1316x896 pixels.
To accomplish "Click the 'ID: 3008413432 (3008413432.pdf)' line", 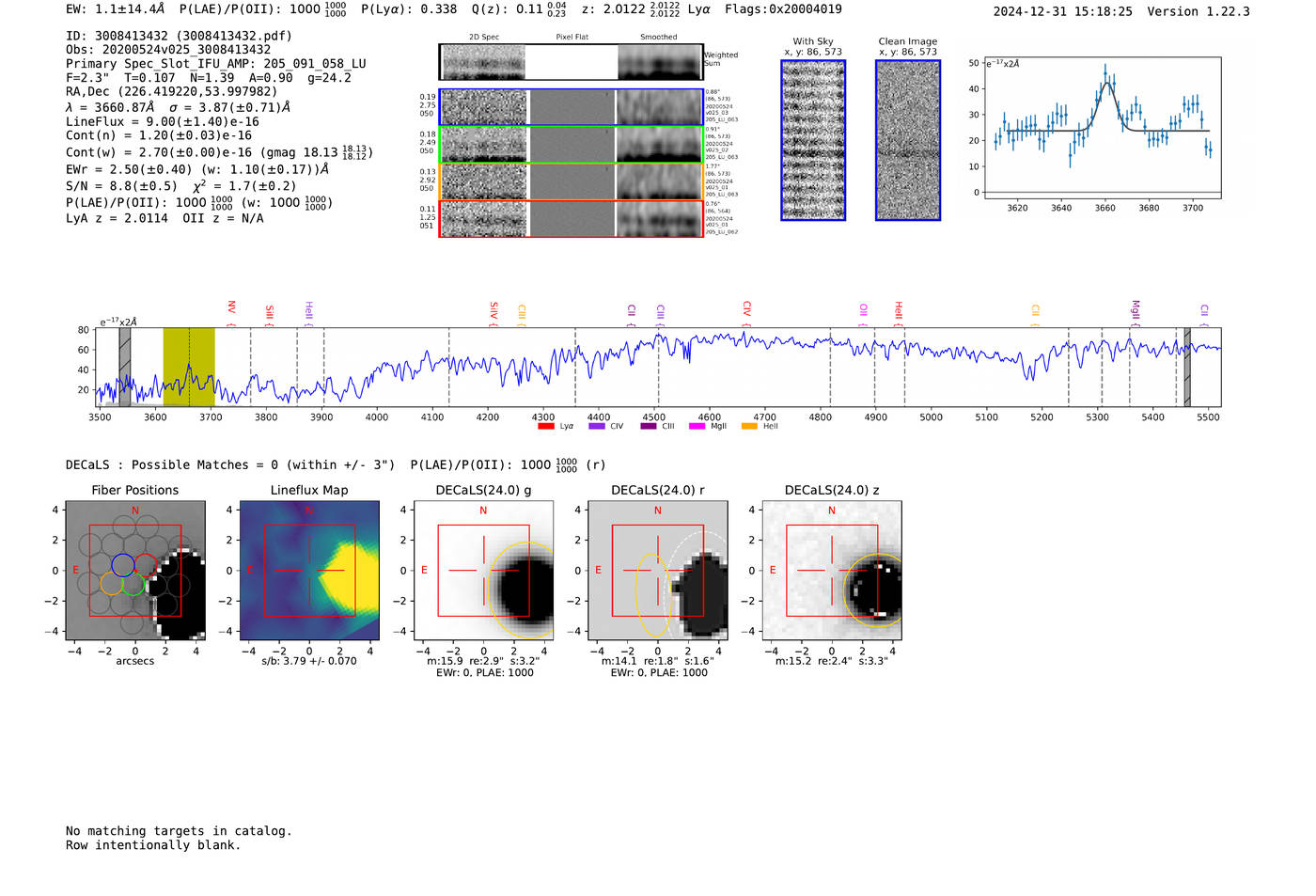I will coord(179,36).
